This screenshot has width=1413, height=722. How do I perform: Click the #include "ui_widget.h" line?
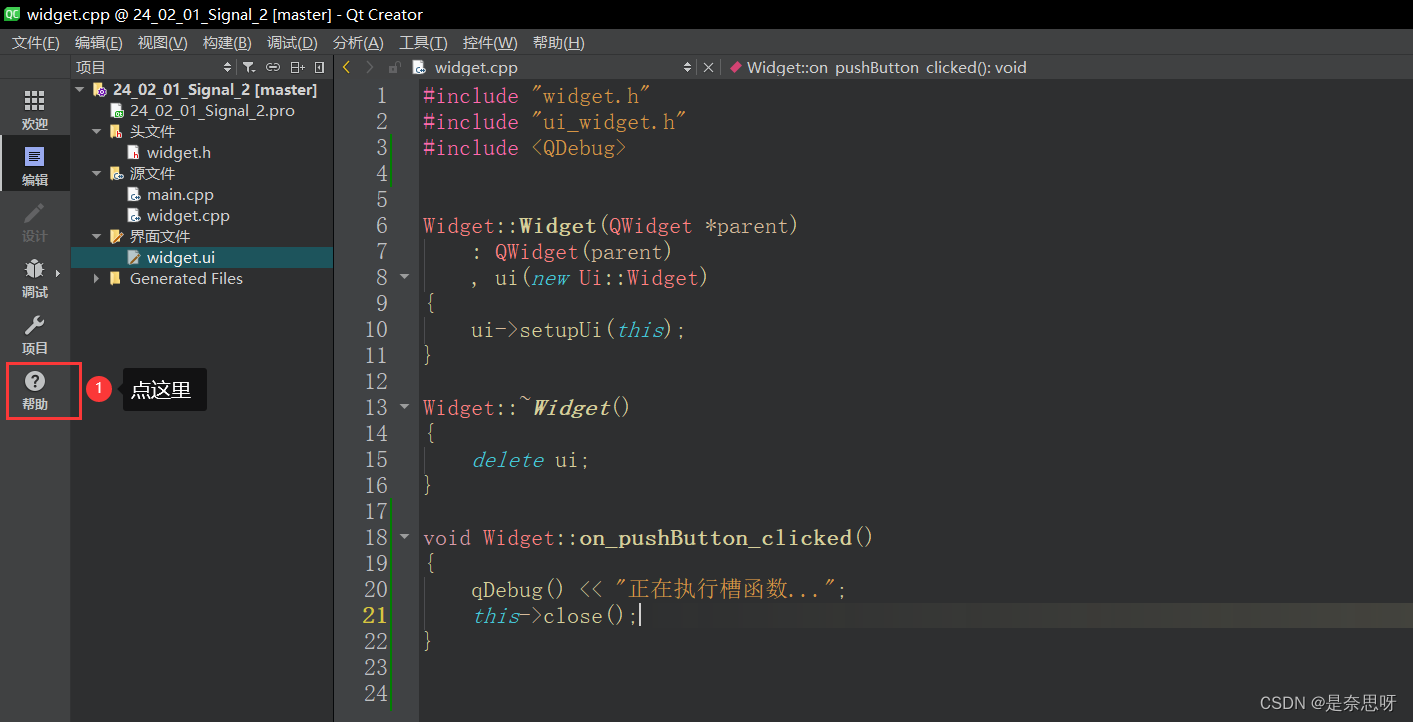coord(555,122)
